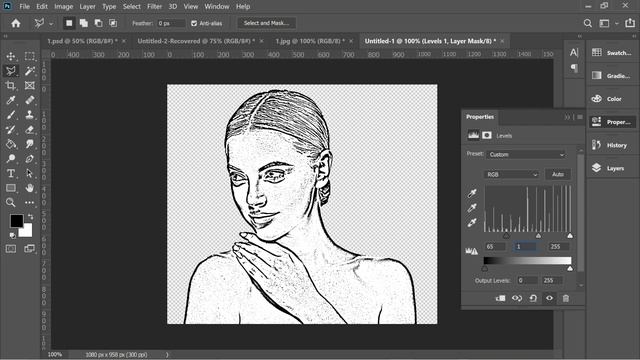The height and width of the screenshot is (360, 640).
Task: Open the tool preset picker arrow
Action: [51, 24]
